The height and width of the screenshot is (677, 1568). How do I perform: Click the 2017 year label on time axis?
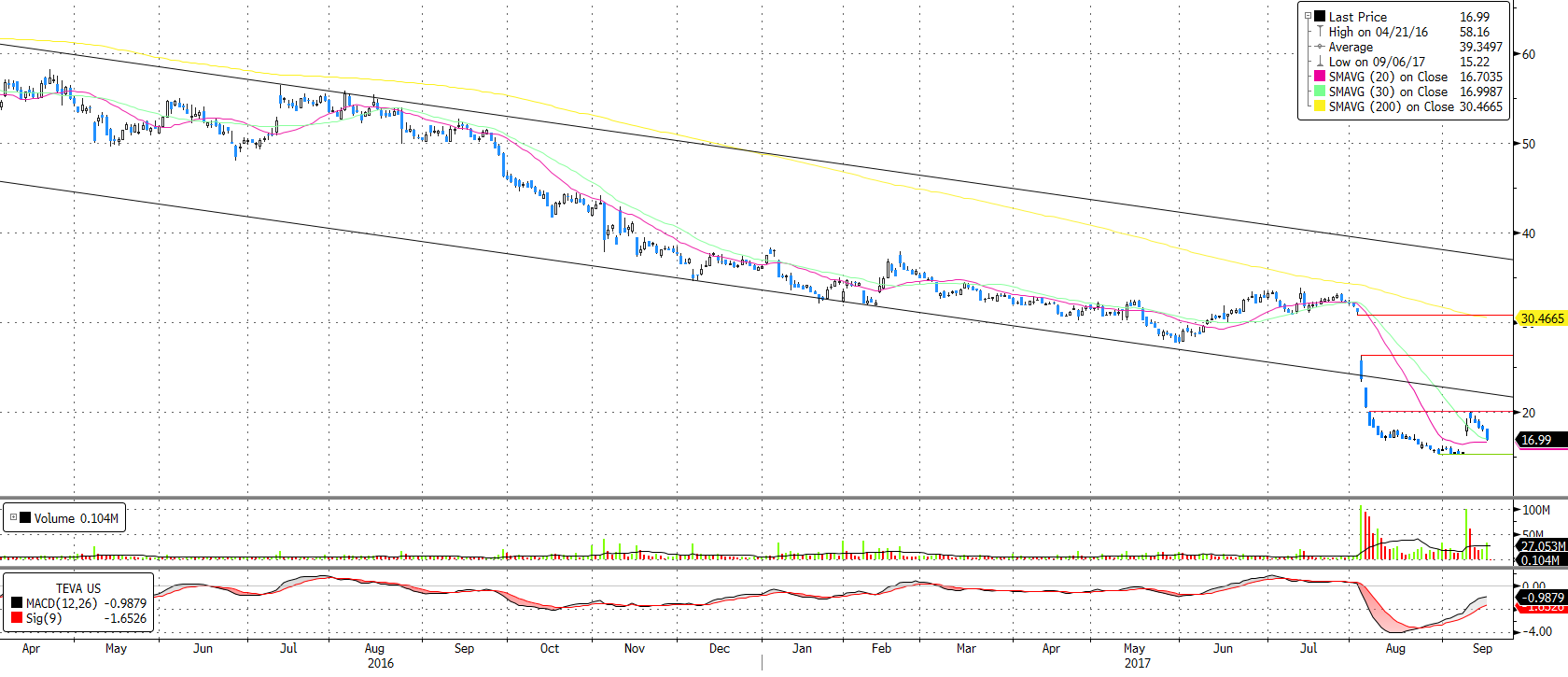(x=1137, y=663)
